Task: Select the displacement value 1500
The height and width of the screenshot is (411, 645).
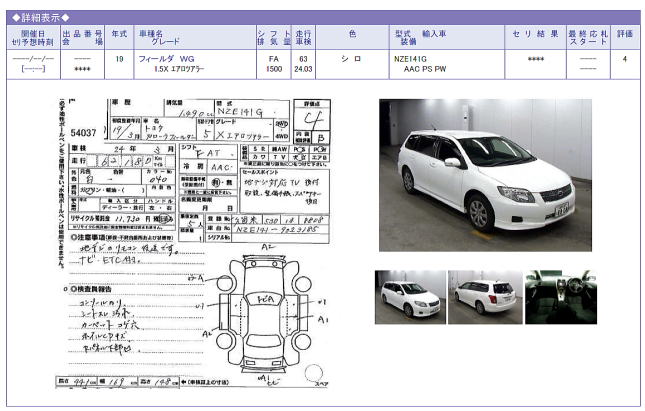Action: tap(274, 69)
